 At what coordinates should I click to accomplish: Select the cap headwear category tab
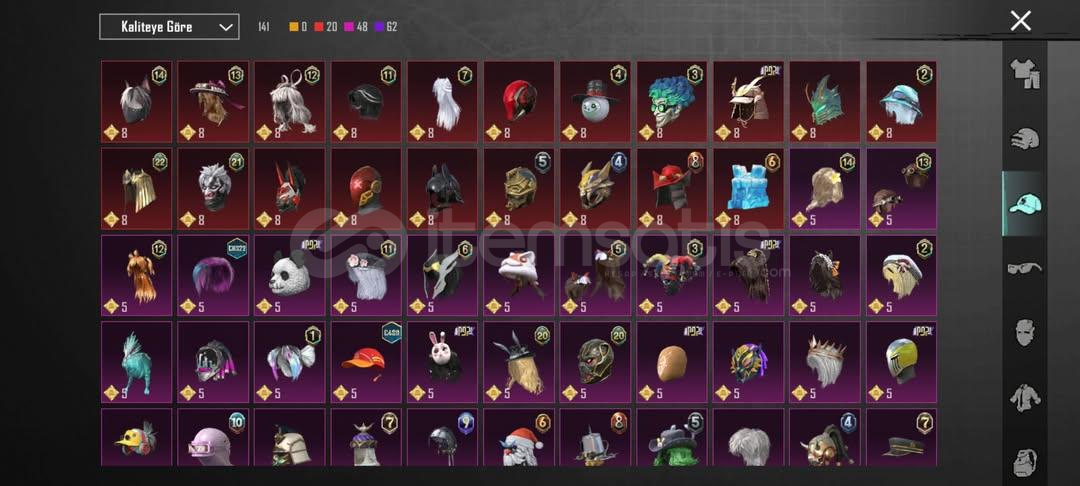tap(1024, 203)
